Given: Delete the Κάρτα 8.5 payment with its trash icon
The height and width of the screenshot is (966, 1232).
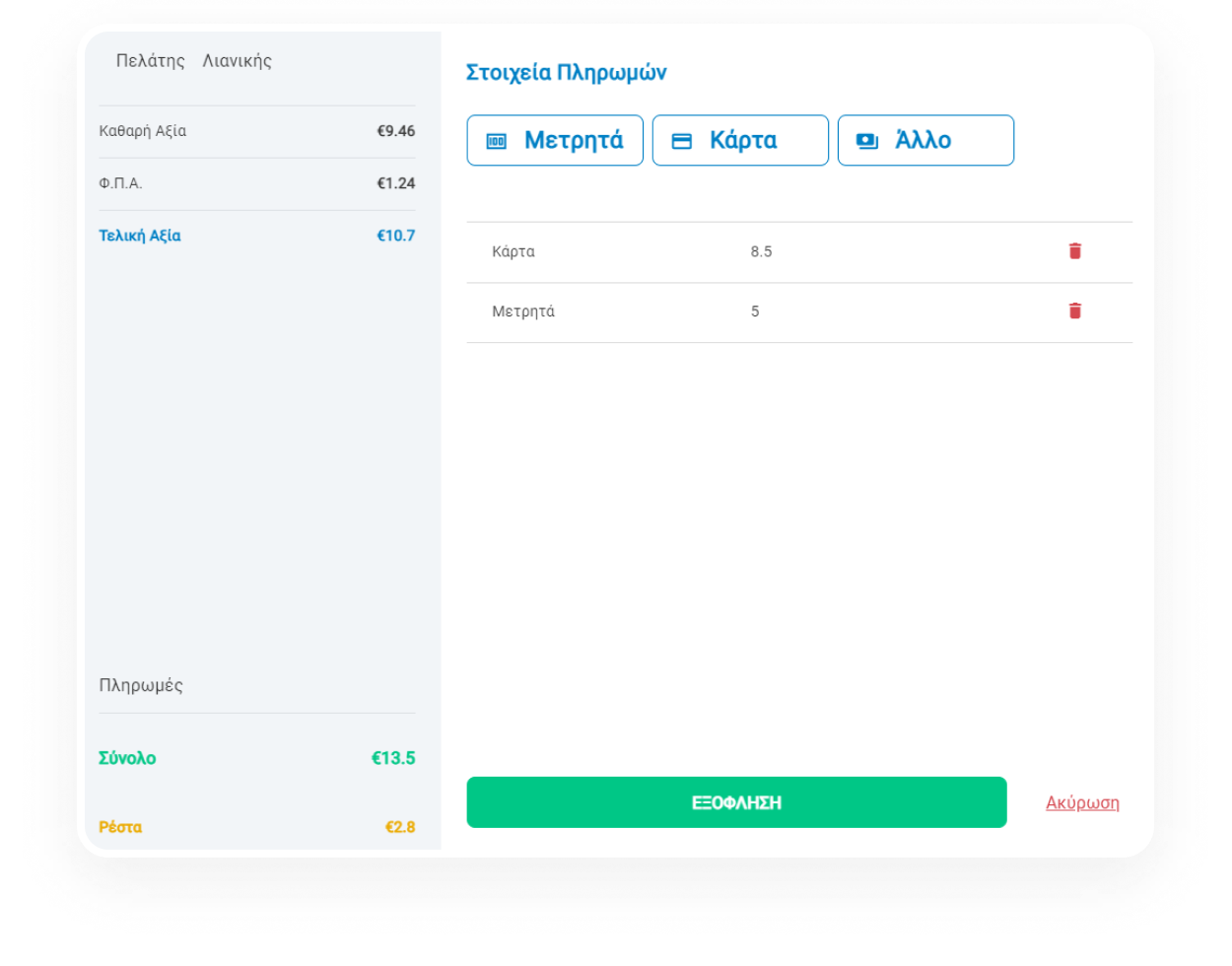Looking at the screenshot, I should pos(1074,251).
